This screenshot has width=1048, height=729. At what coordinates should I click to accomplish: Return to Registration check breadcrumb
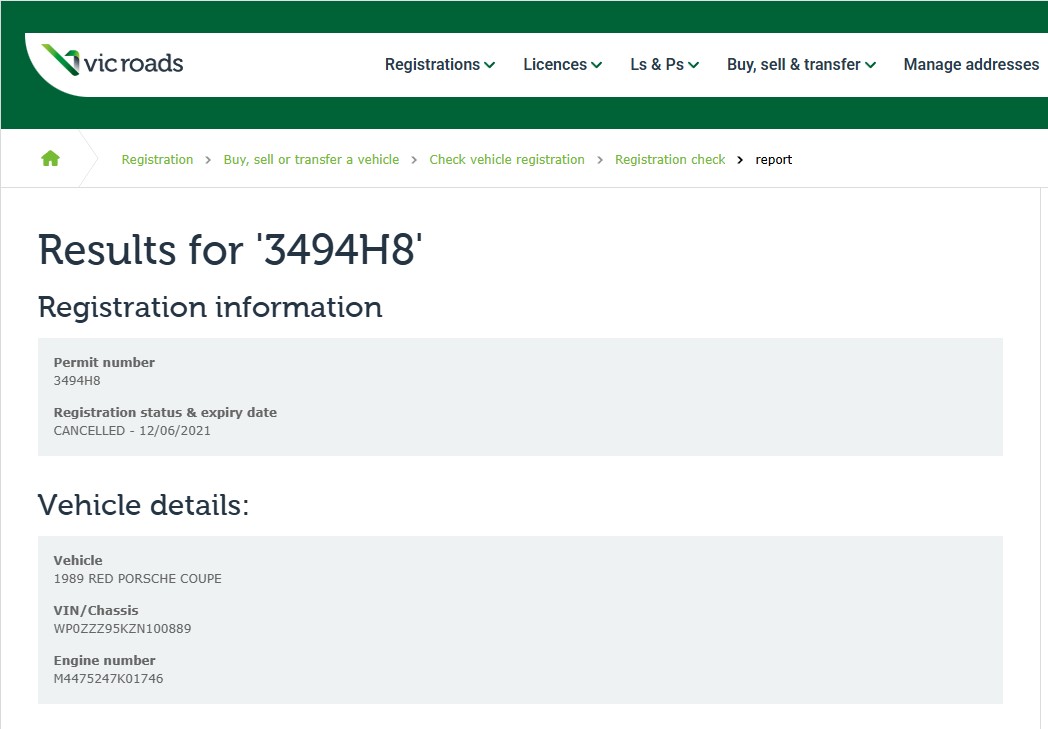click(x=670, y=159)
